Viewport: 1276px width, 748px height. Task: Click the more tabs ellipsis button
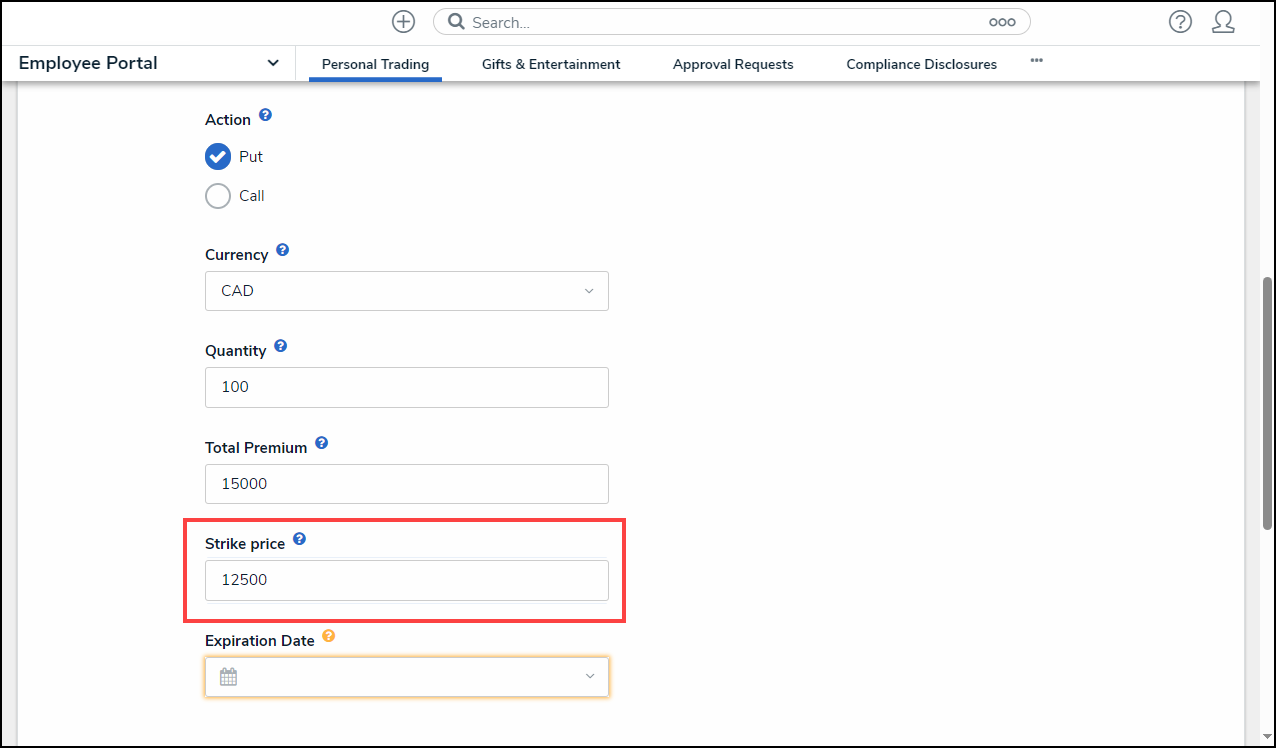click(x=1037, y=61)
